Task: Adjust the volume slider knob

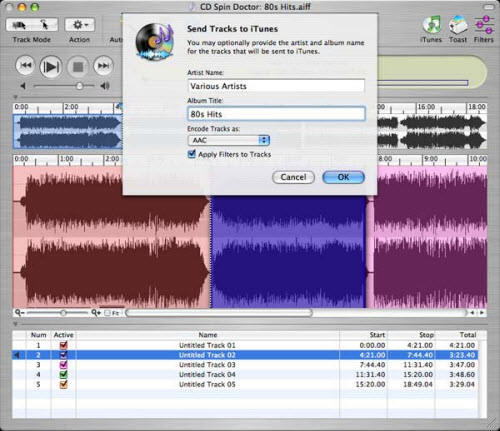Action: (79, 86)
